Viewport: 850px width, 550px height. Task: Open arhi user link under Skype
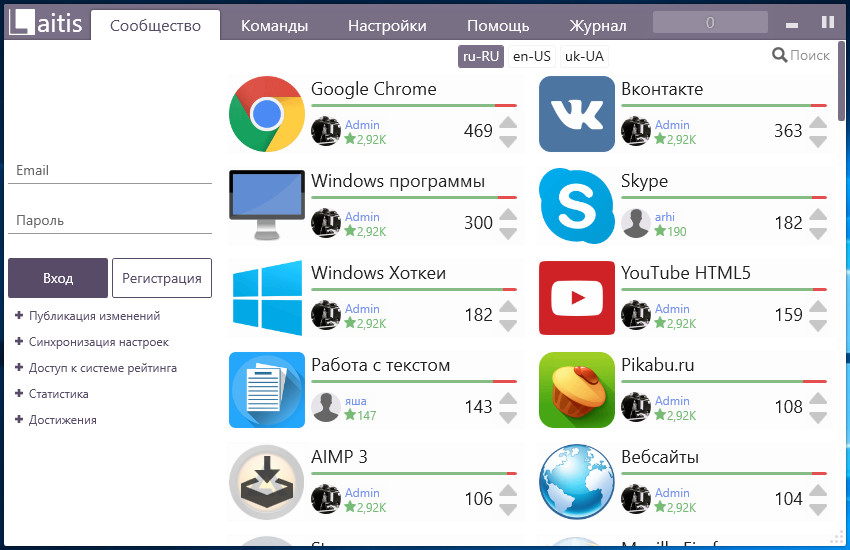click(665, 217)
